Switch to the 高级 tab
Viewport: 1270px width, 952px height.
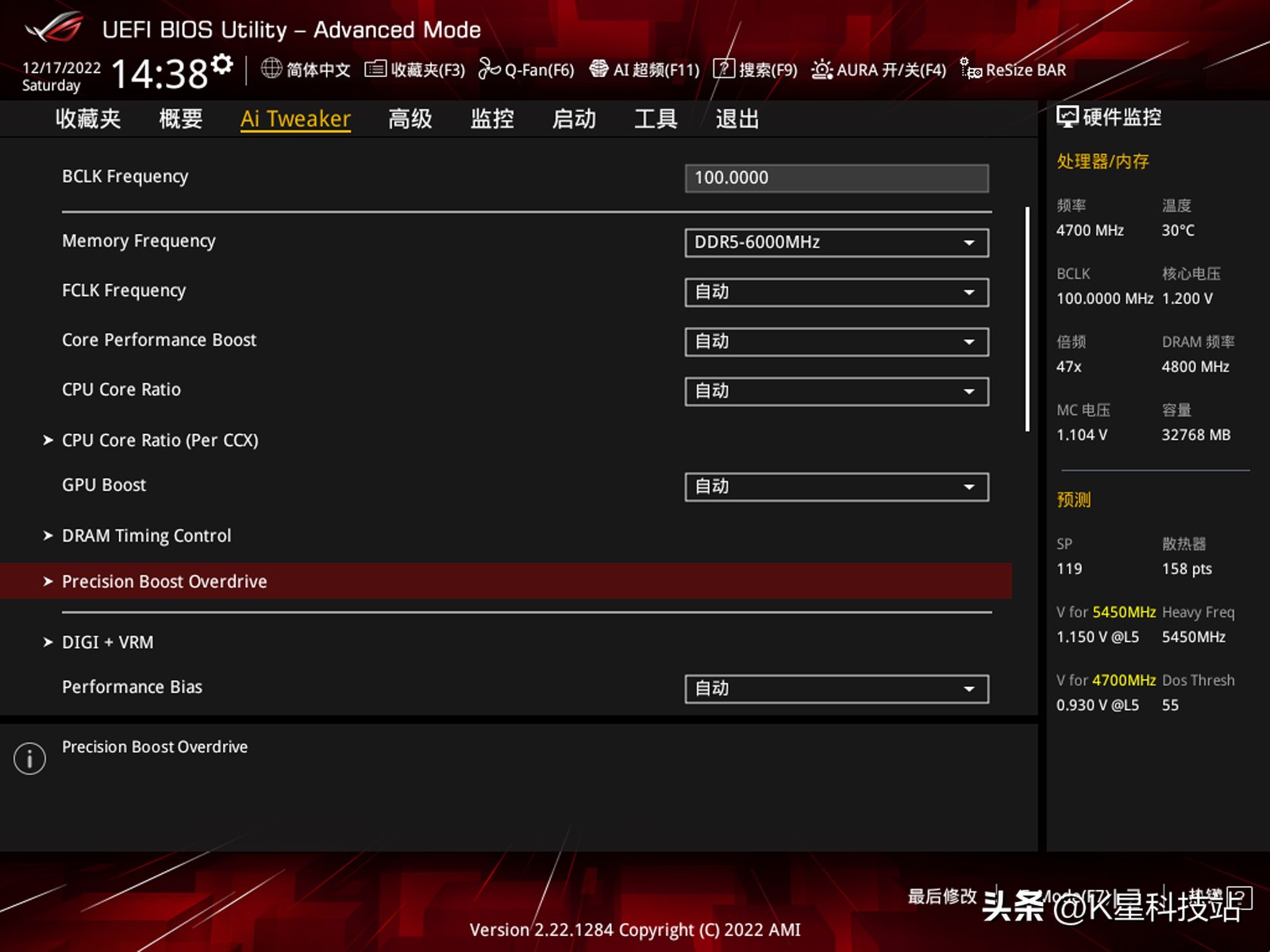(410, 119)
